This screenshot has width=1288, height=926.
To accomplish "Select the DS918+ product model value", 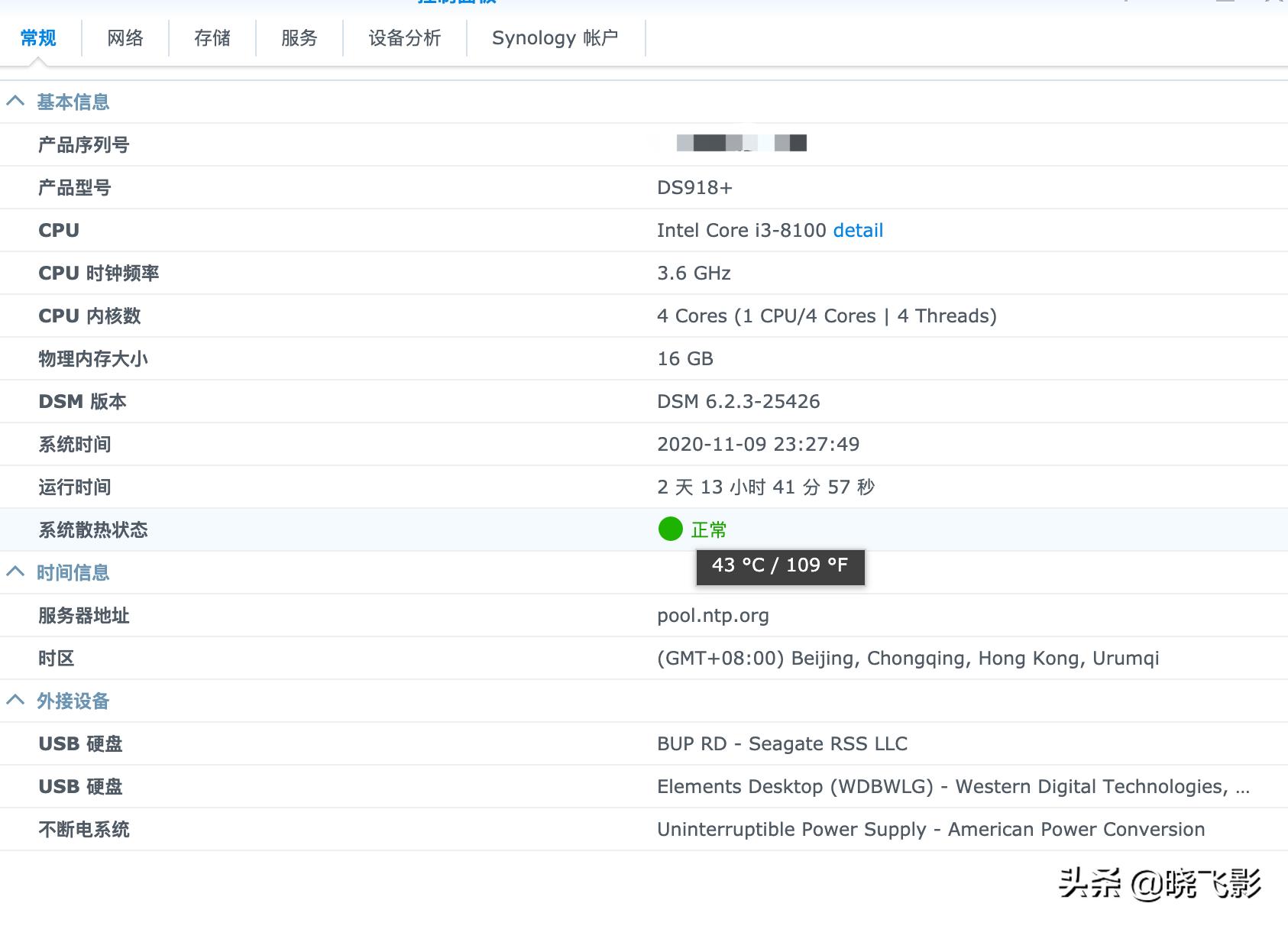I will tap(694, 188).
